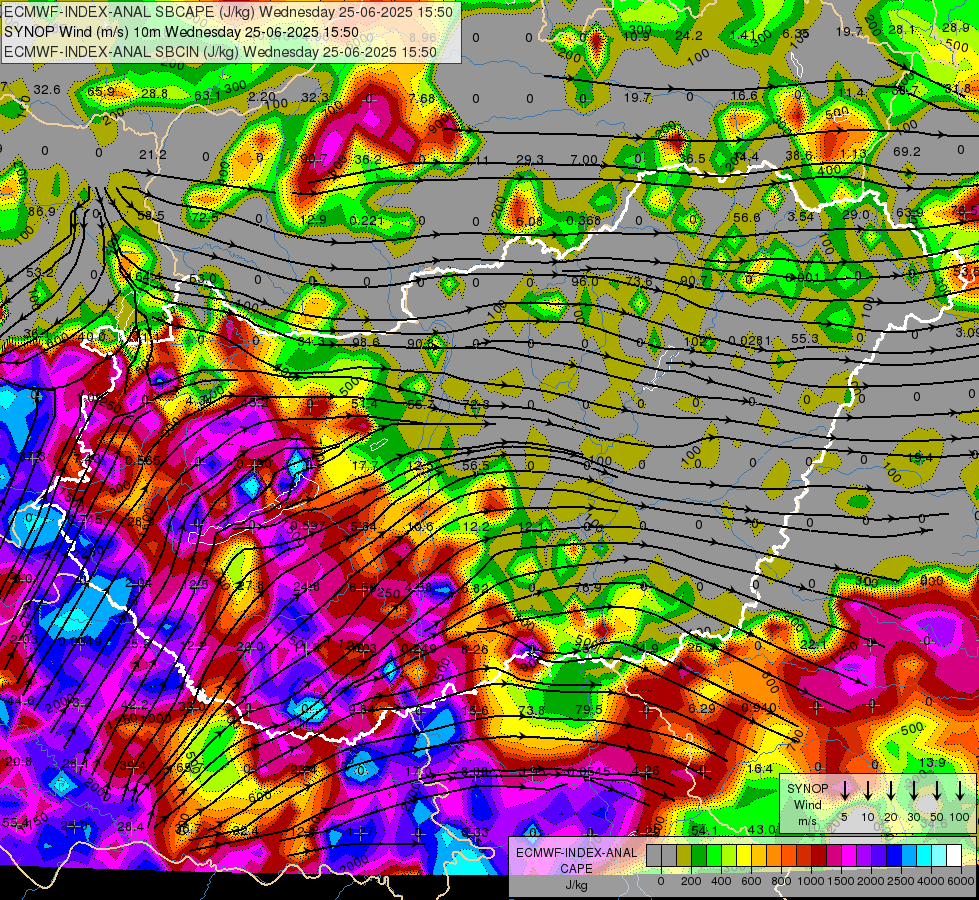Click the 'm/s' unit in the wind legend
This screenshot has width=979, height=900.
coord(807,821)
